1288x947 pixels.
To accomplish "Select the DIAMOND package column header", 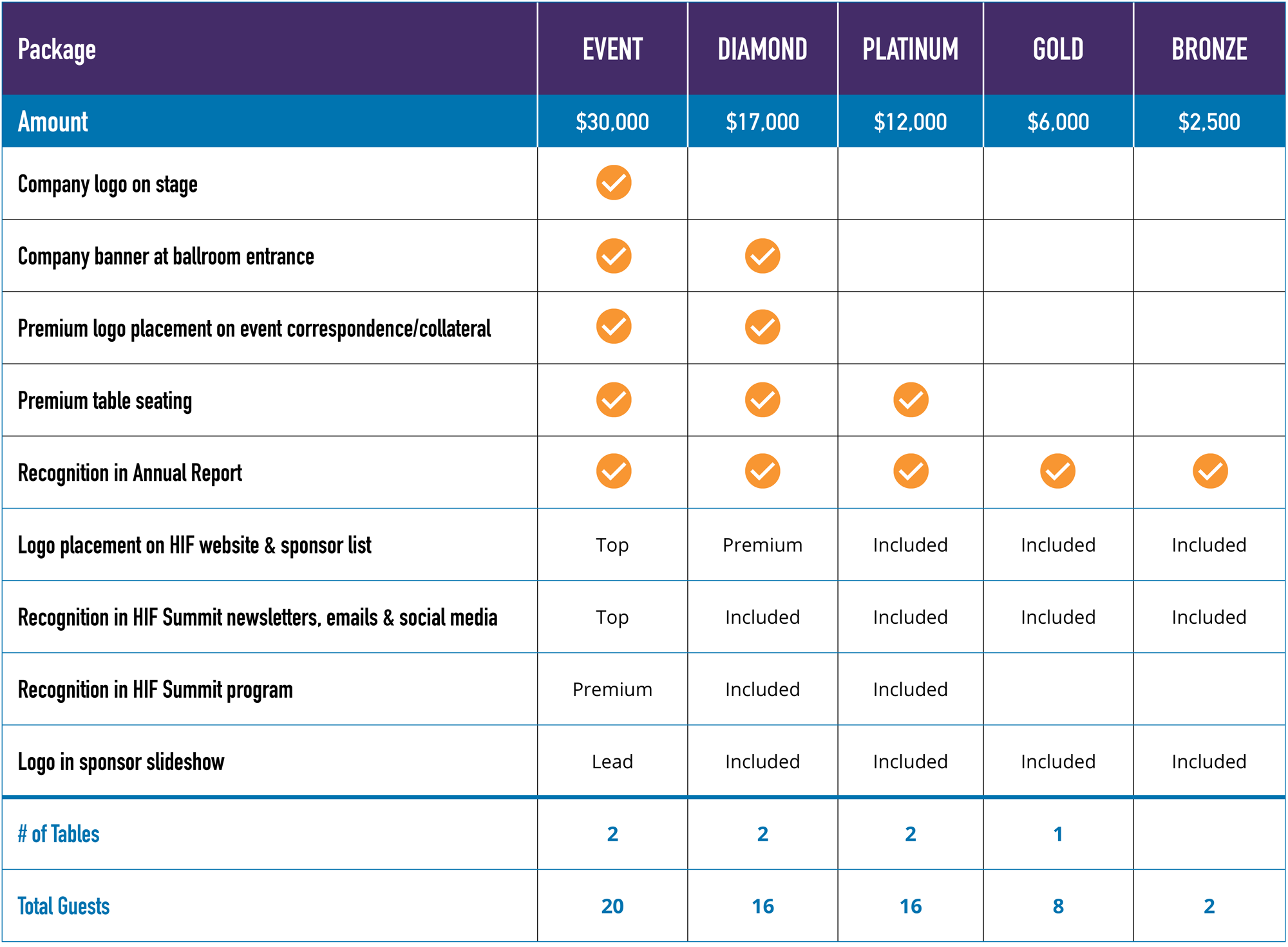I will coord(762,50).
